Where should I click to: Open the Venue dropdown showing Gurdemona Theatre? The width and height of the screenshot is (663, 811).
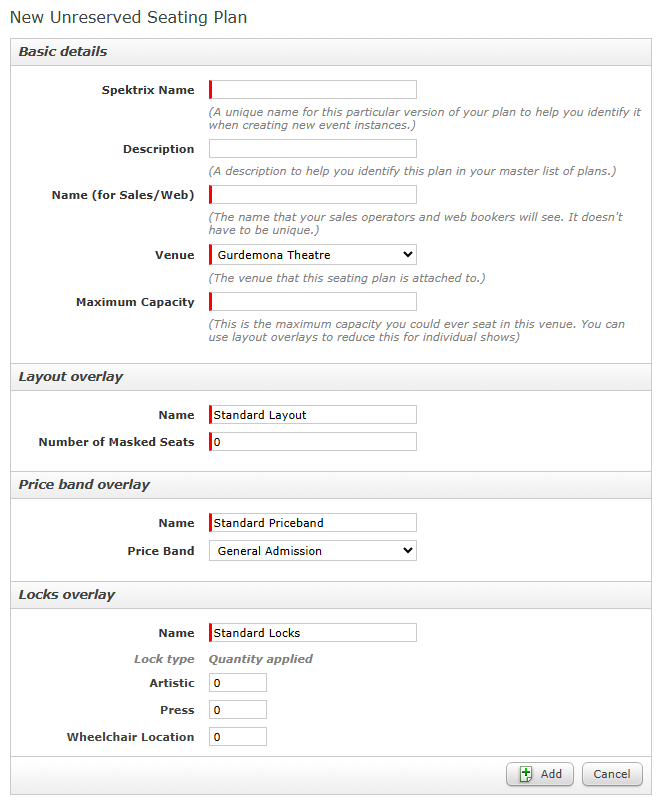(313, 255)
